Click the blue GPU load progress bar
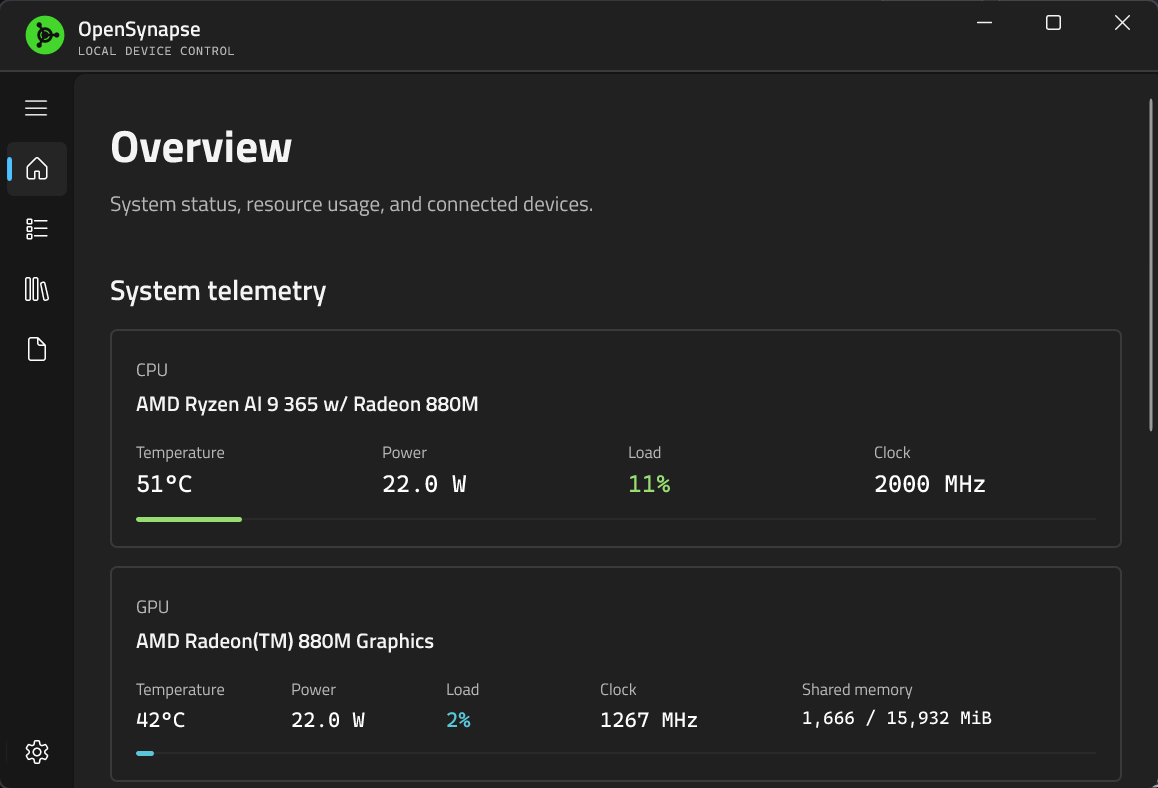Screen dimensions: 1158x788 coord(145,753)
